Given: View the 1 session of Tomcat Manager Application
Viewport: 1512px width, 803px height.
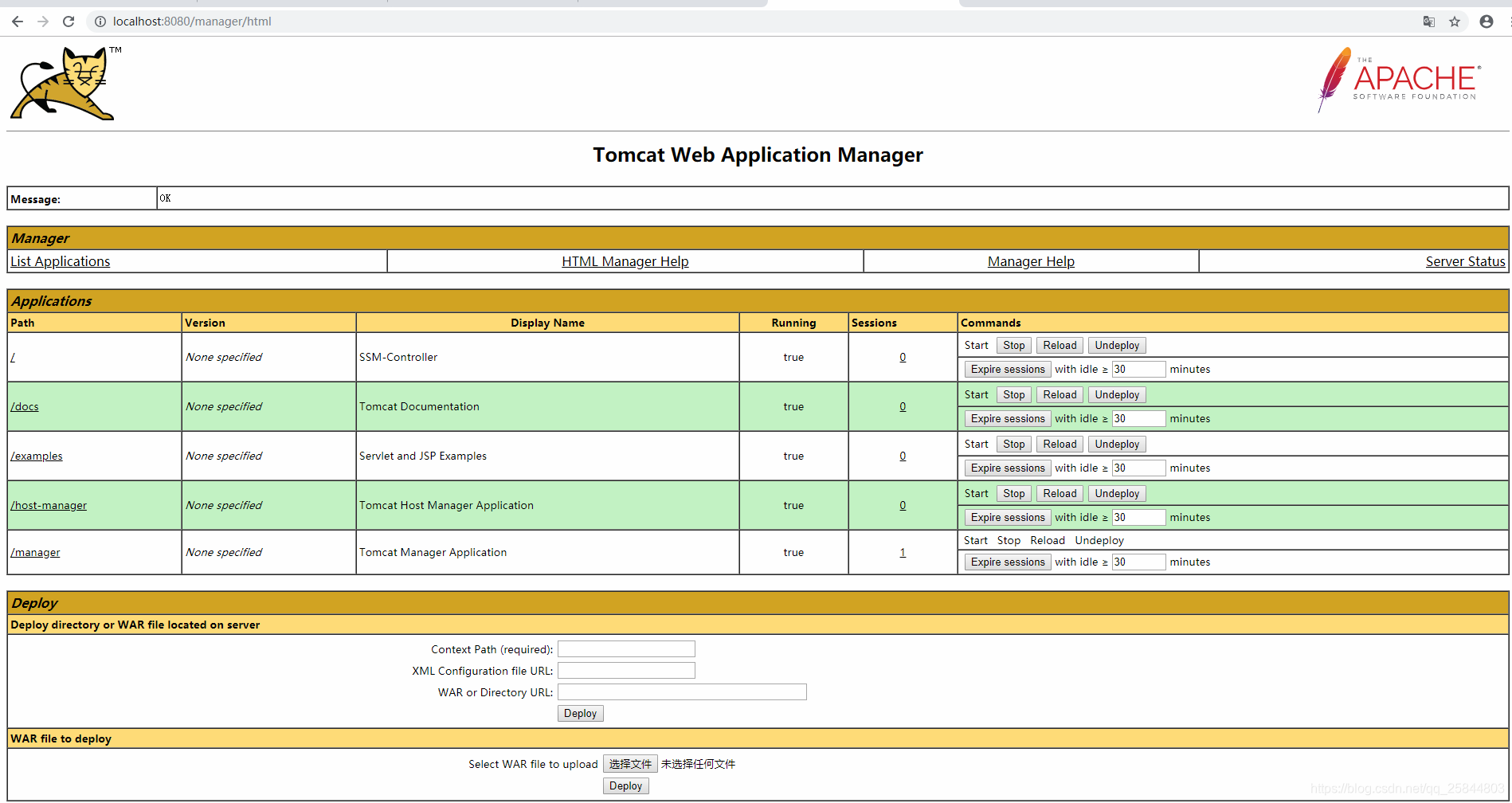Looking at the screenshot, I should pos(903,552).
